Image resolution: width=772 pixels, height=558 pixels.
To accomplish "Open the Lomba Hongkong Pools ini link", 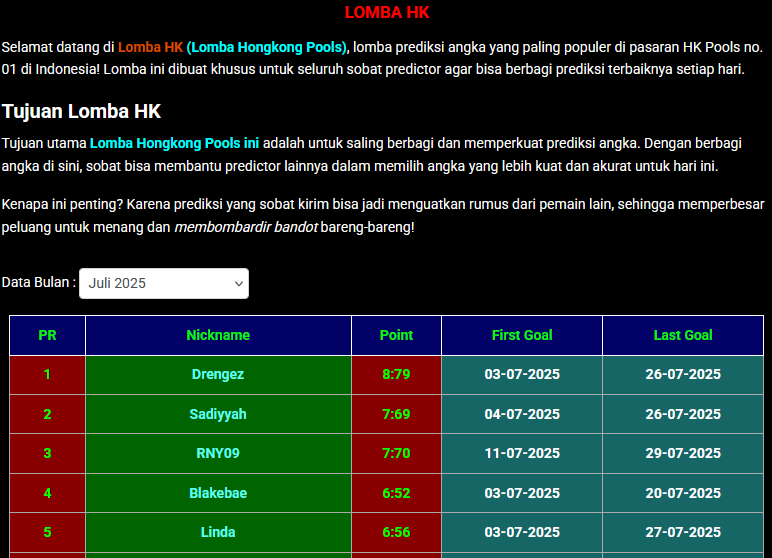I will (x=174, y=143).
